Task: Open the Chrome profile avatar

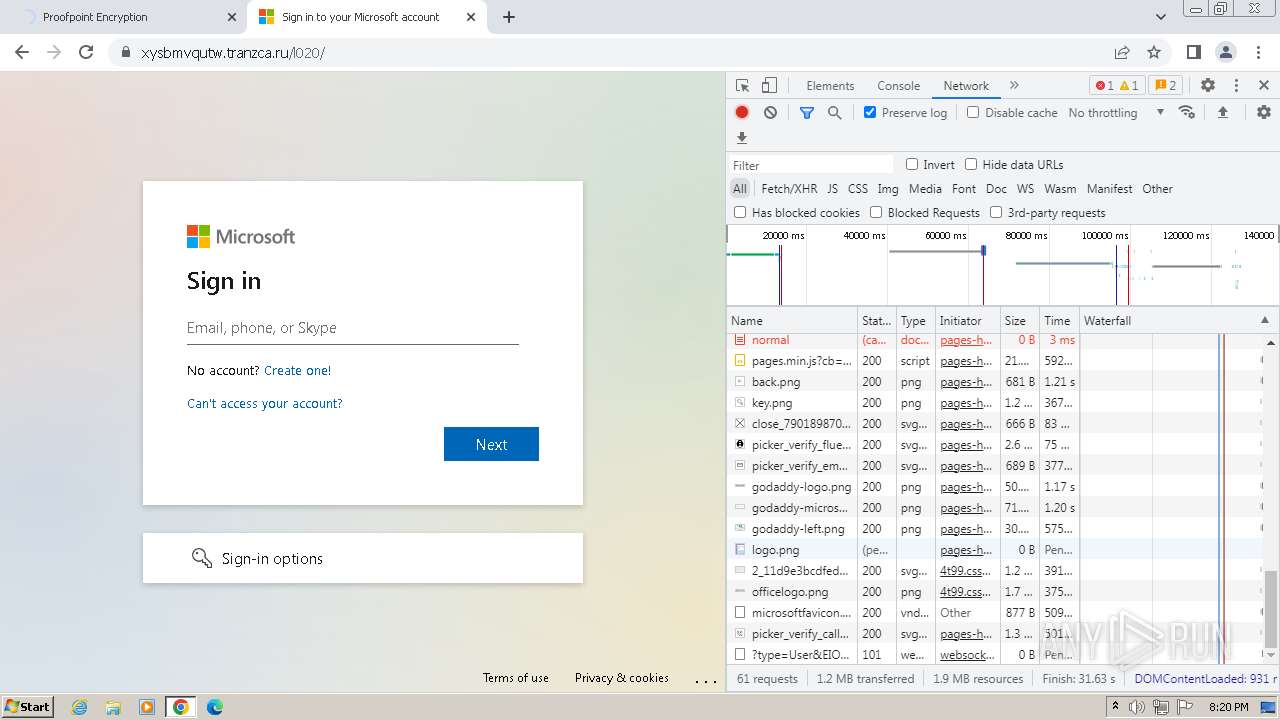Action: 1226,52
